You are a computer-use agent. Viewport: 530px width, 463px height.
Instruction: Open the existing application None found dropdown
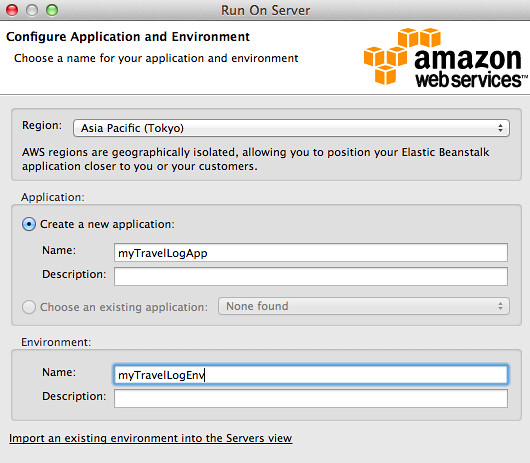[364, 306]
